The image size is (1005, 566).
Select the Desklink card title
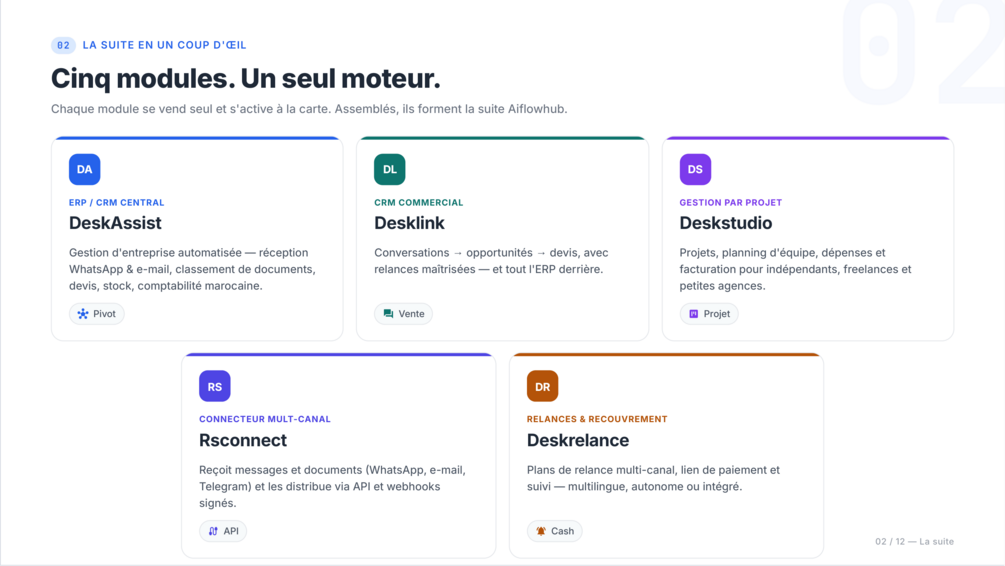[x=409, y=223]
